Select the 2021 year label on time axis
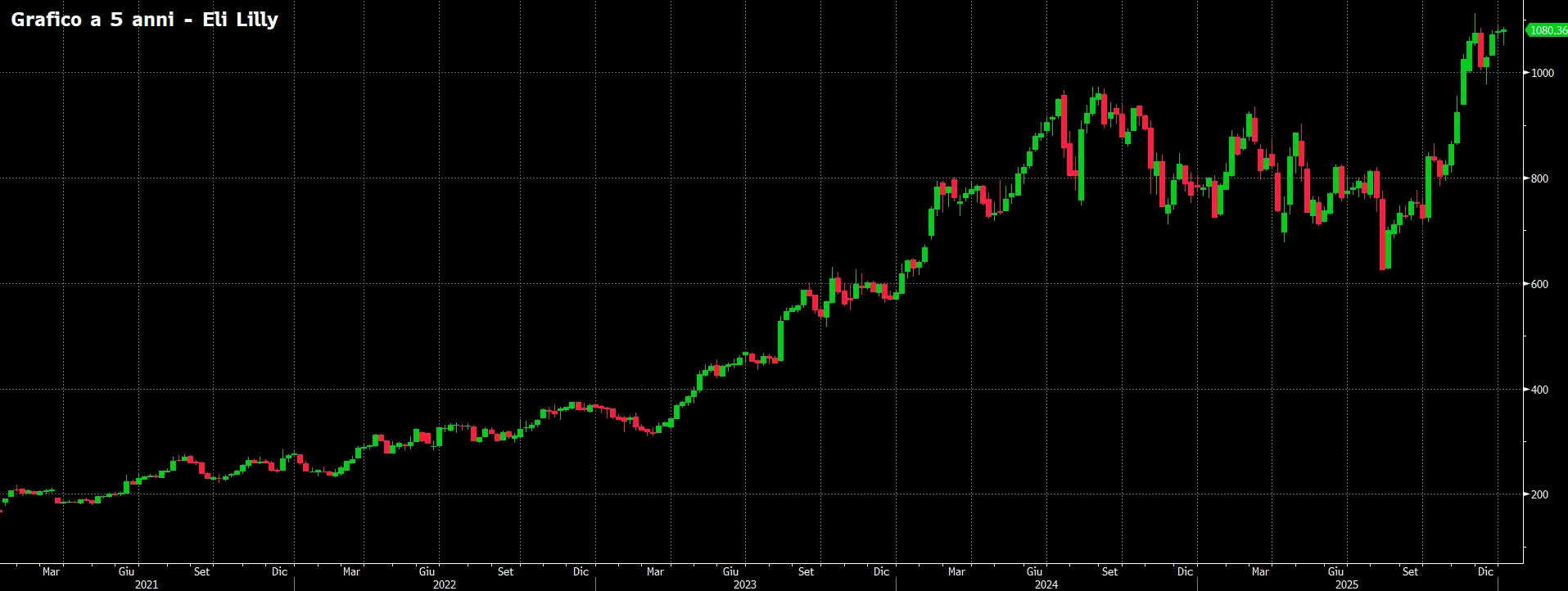This screenshot has width=1568, height=591. click(146, 584)
